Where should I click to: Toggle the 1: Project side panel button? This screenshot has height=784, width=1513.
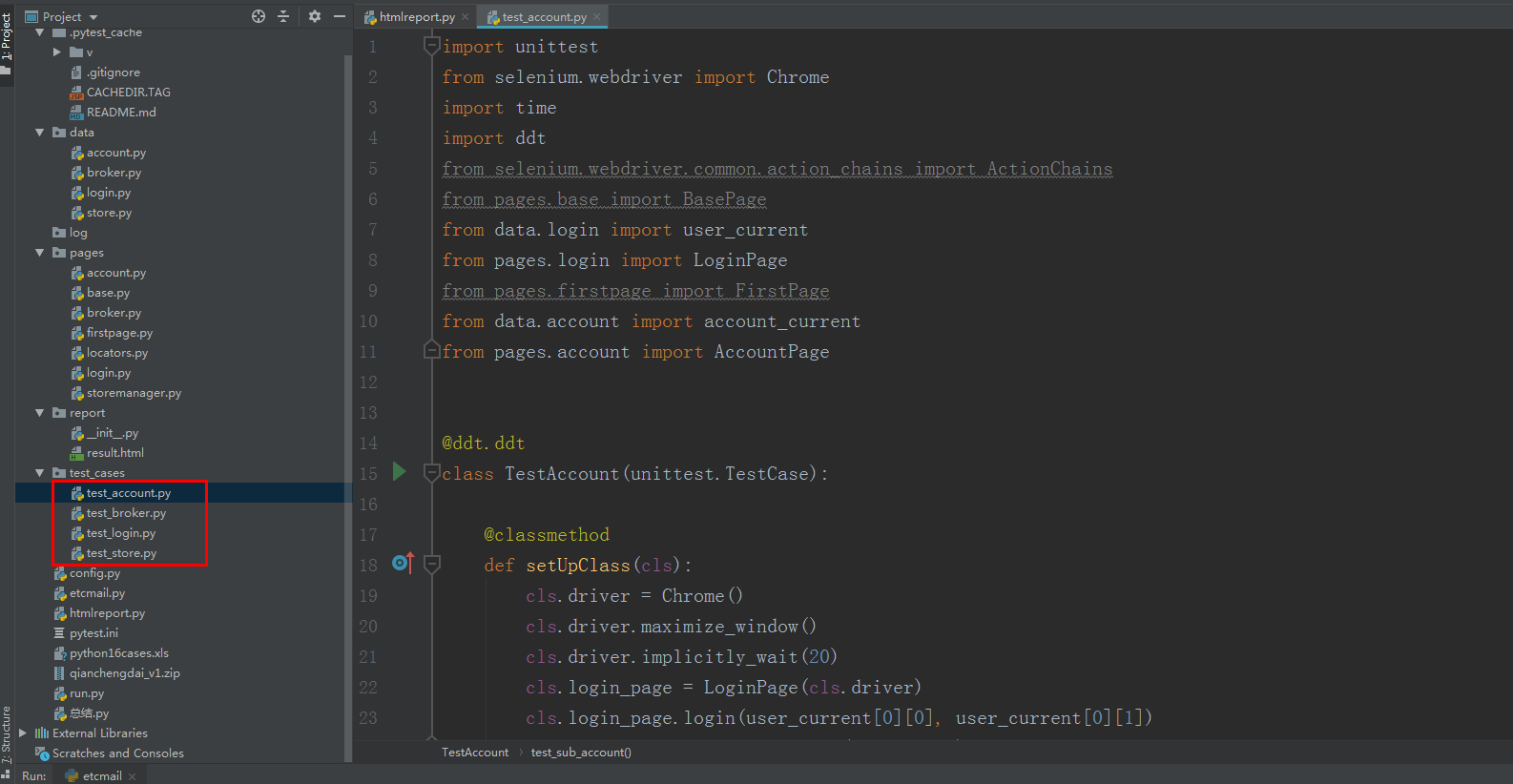(x=7, y=38)
